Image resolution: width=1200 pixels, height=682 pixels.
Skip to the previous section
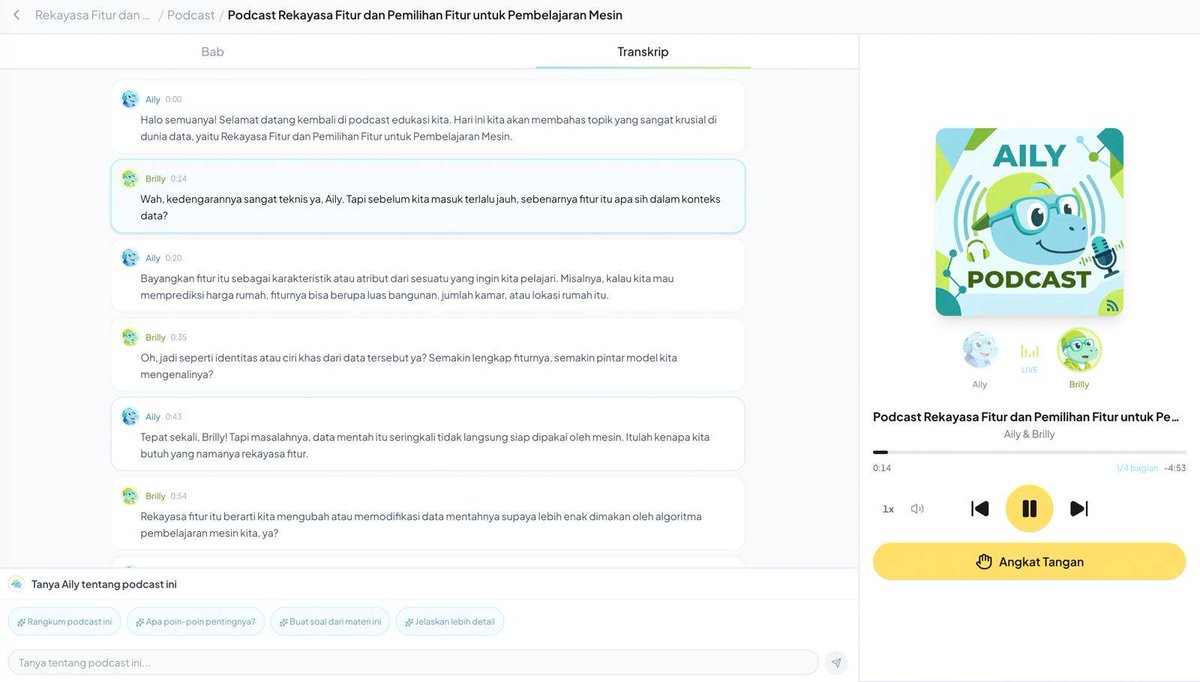coord(980,509)
